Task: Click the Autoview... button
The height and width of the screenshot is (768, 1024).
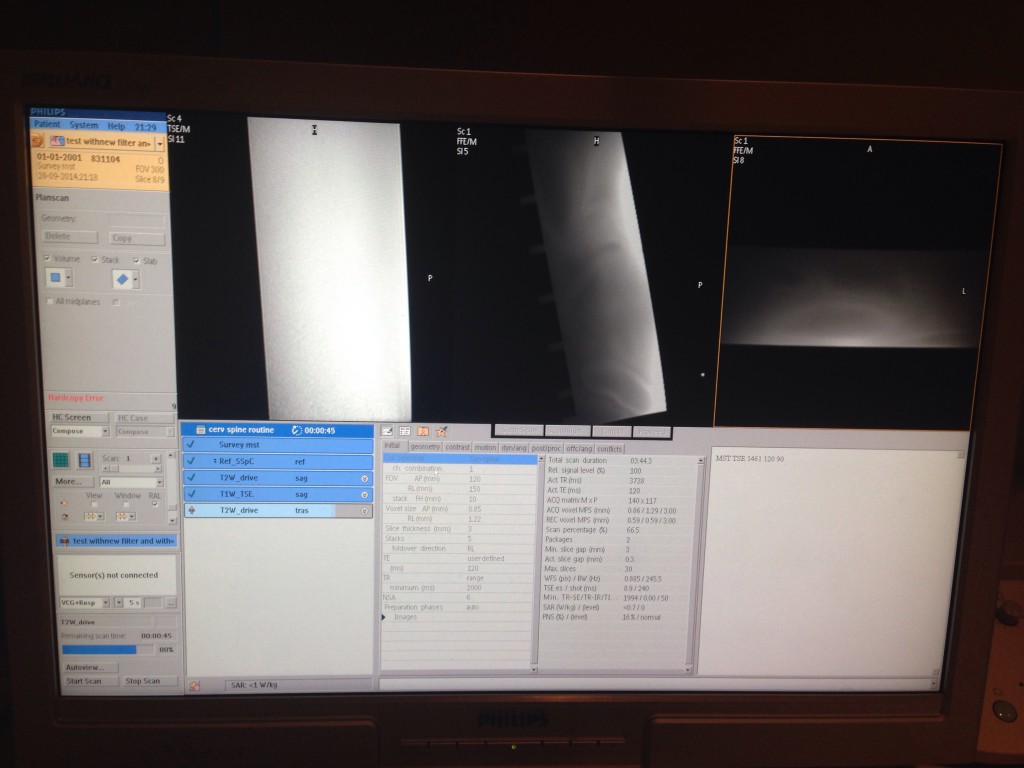Action: click(x=90, y=667)
